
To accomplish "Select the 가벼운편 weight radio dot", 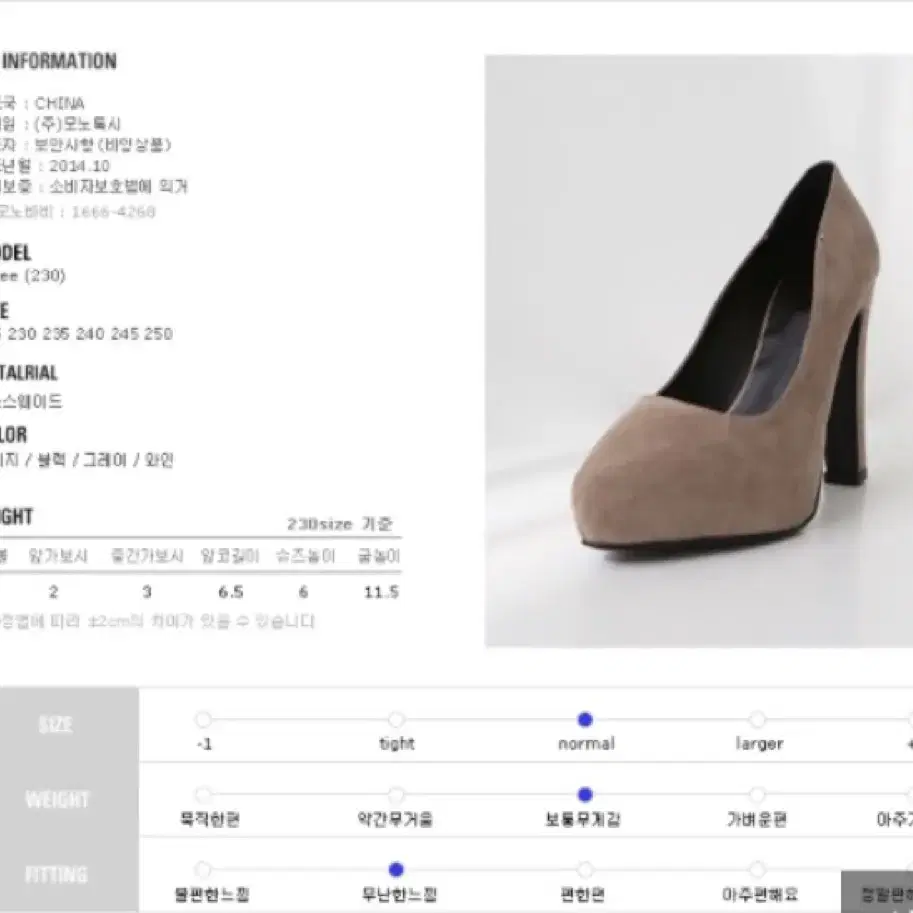I will click(x=757, y=795).
